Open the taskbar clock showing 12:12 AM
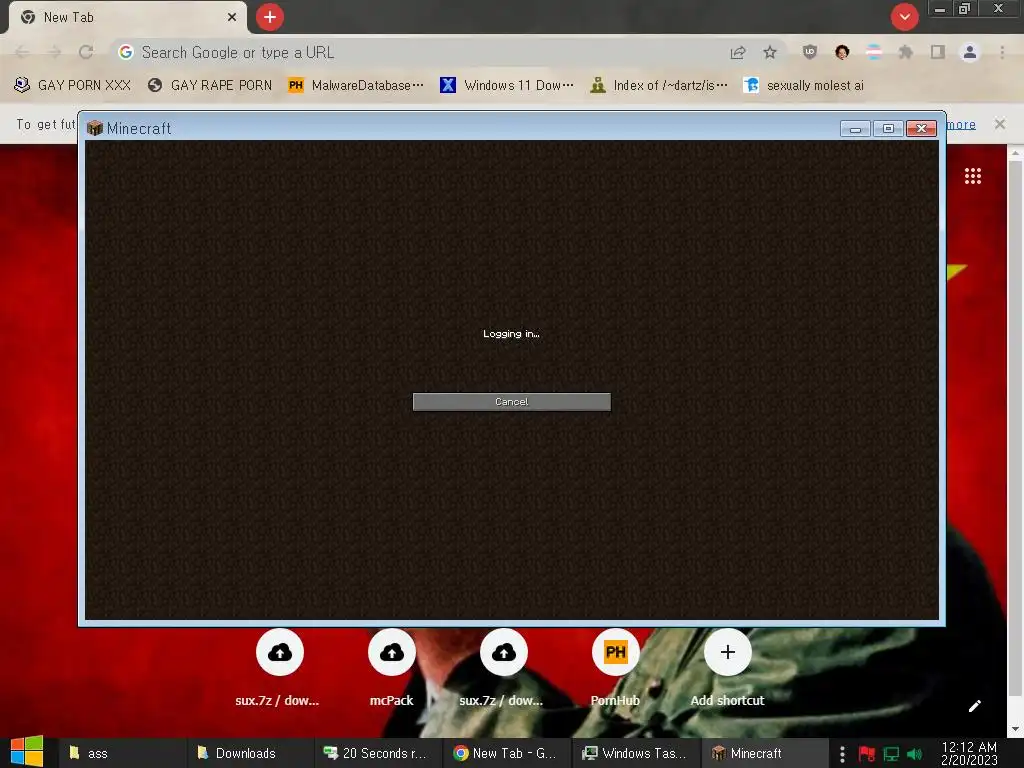The image size is (1024, 768). 969,753
